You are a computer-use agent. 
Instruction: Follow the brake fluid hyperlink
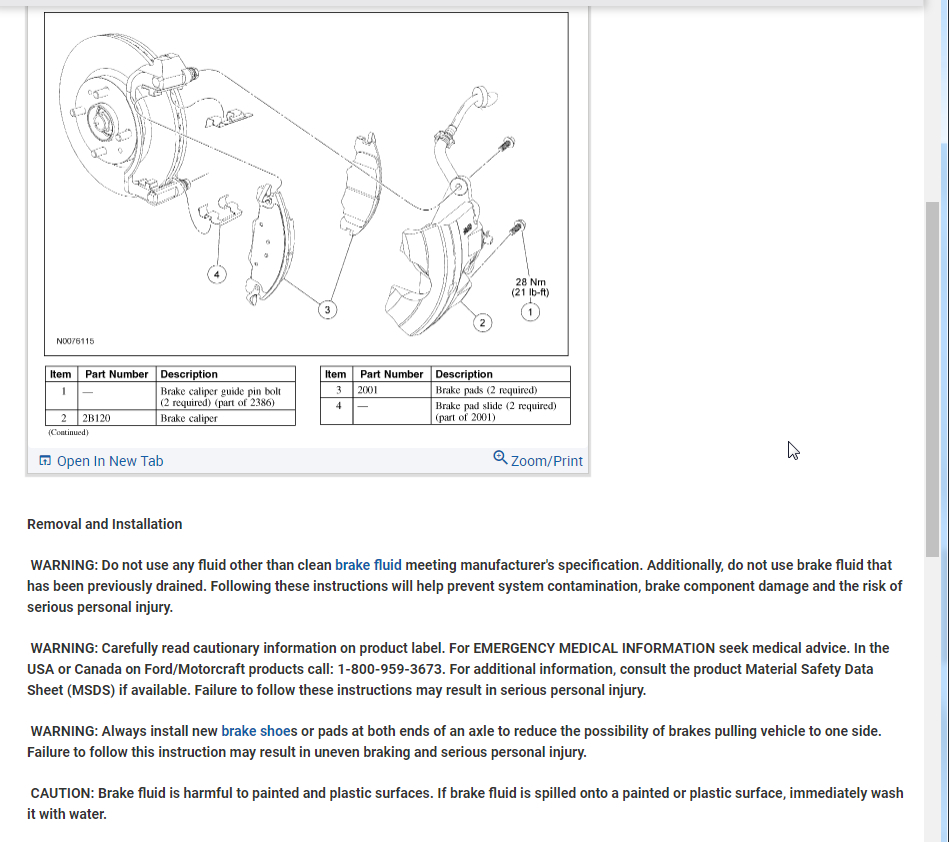tap(368, 565)
